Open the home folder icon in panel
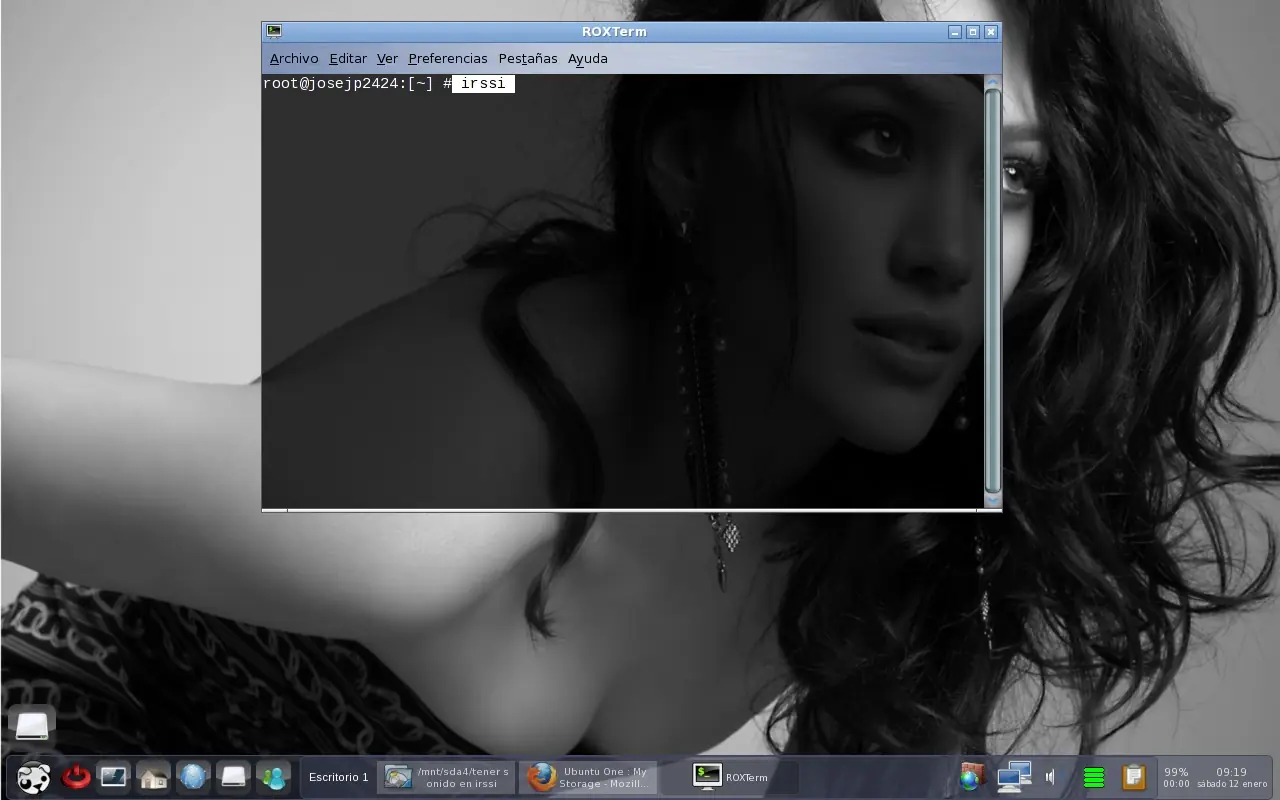The height and width of the screenshot is (800, 1280). pyautogui.click(x=153, y=777)
